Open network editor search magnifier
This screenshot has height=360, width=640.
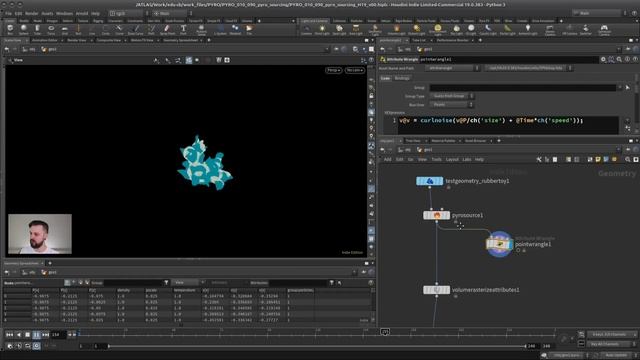628,159
